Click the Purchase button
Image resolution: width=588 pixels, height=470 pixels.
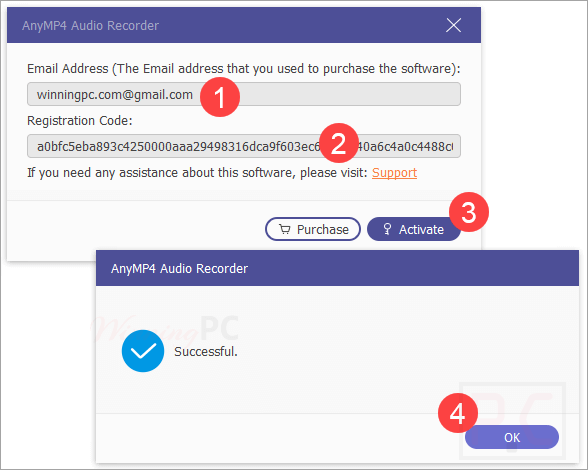point(313,229)
